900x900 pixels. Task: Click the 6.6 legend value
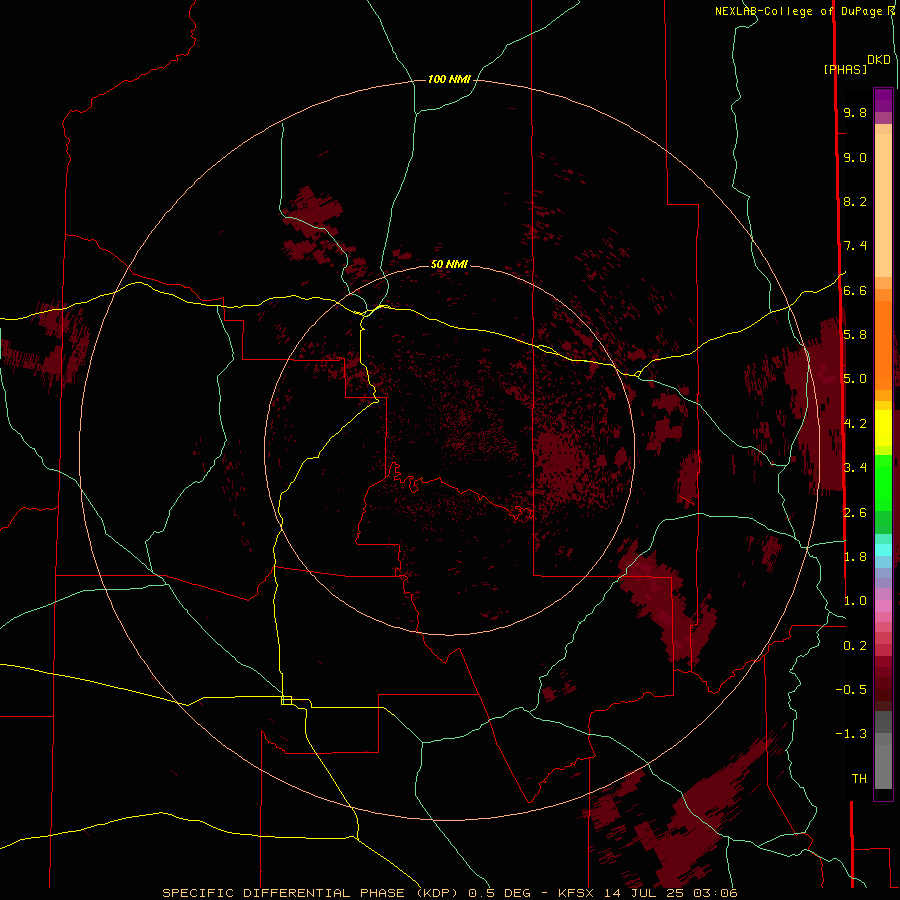[x=855, y=291]
